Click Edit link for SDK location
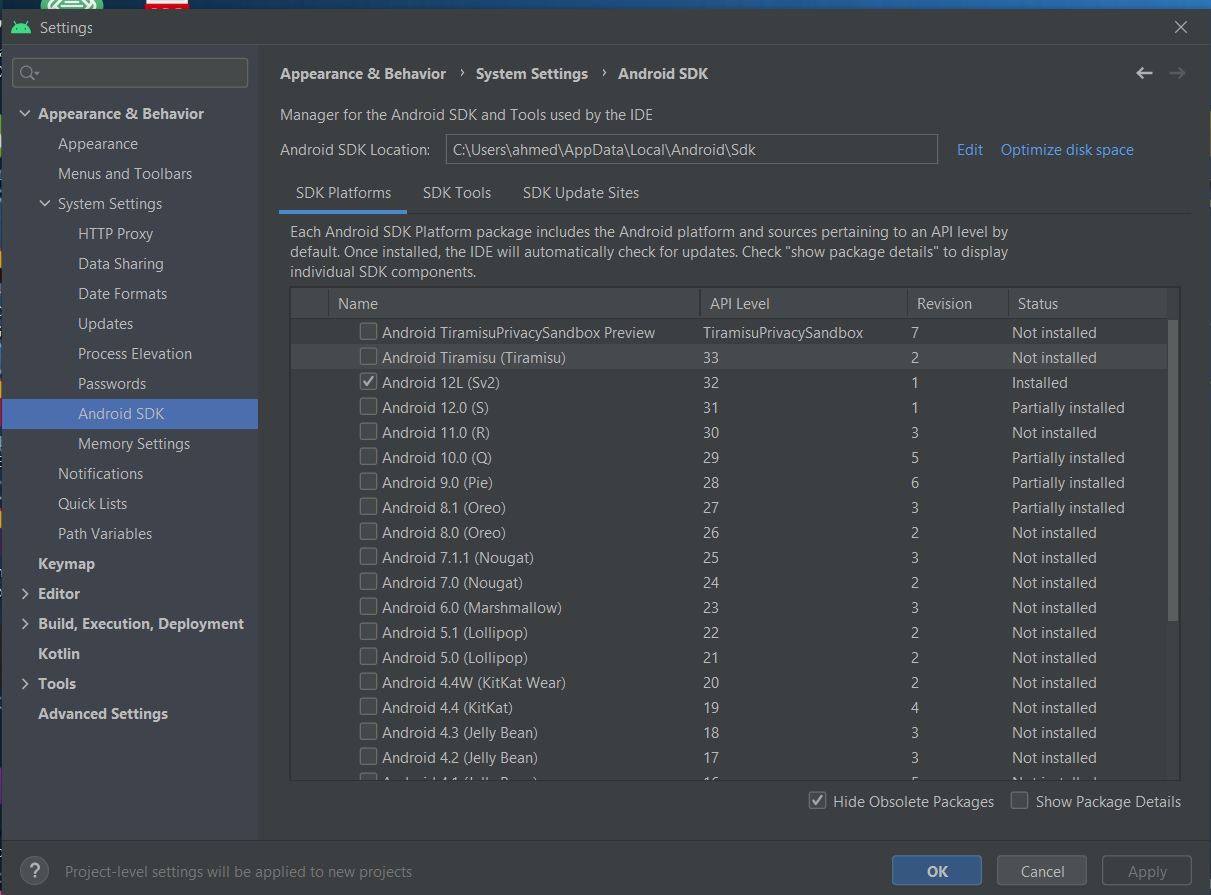1211x895 pixels. (970, 150)
